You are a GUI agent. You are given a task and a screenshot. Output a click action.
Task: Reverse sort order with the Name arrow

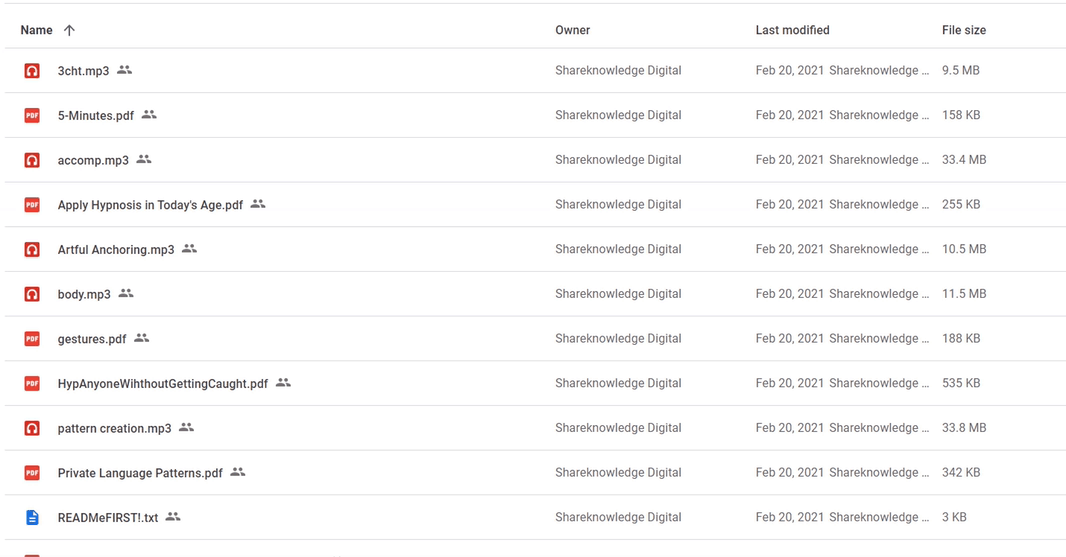pos(69,30)
